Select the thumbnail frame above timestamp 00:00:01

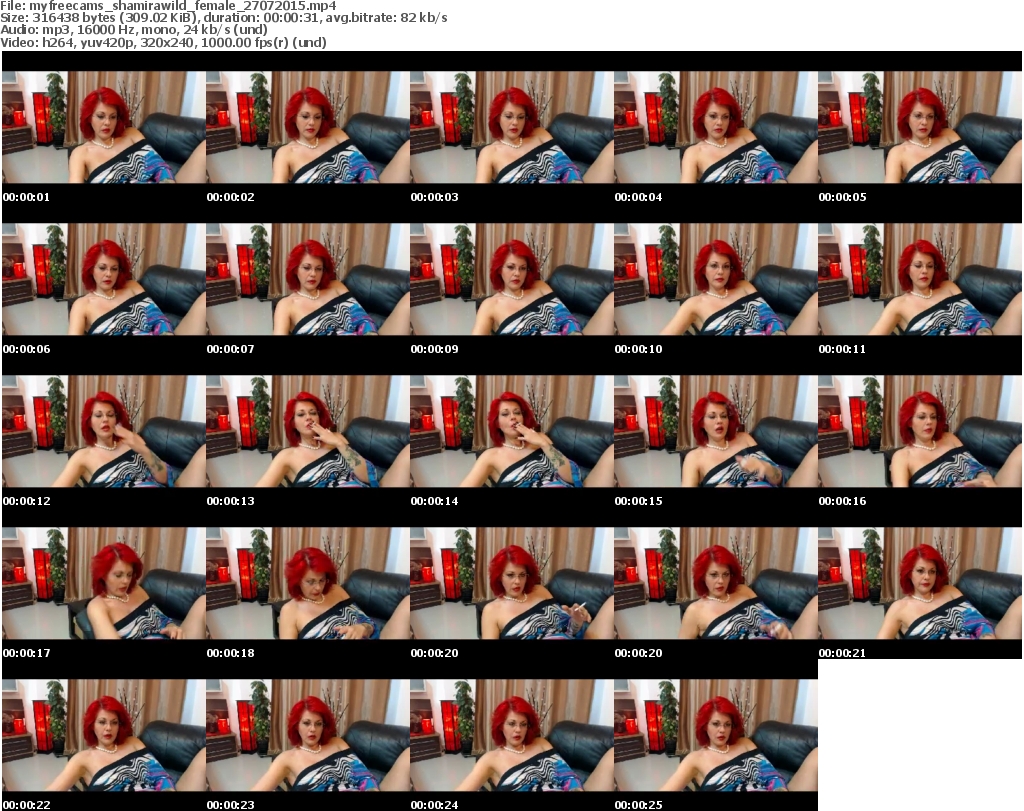(x=104, y=127)
